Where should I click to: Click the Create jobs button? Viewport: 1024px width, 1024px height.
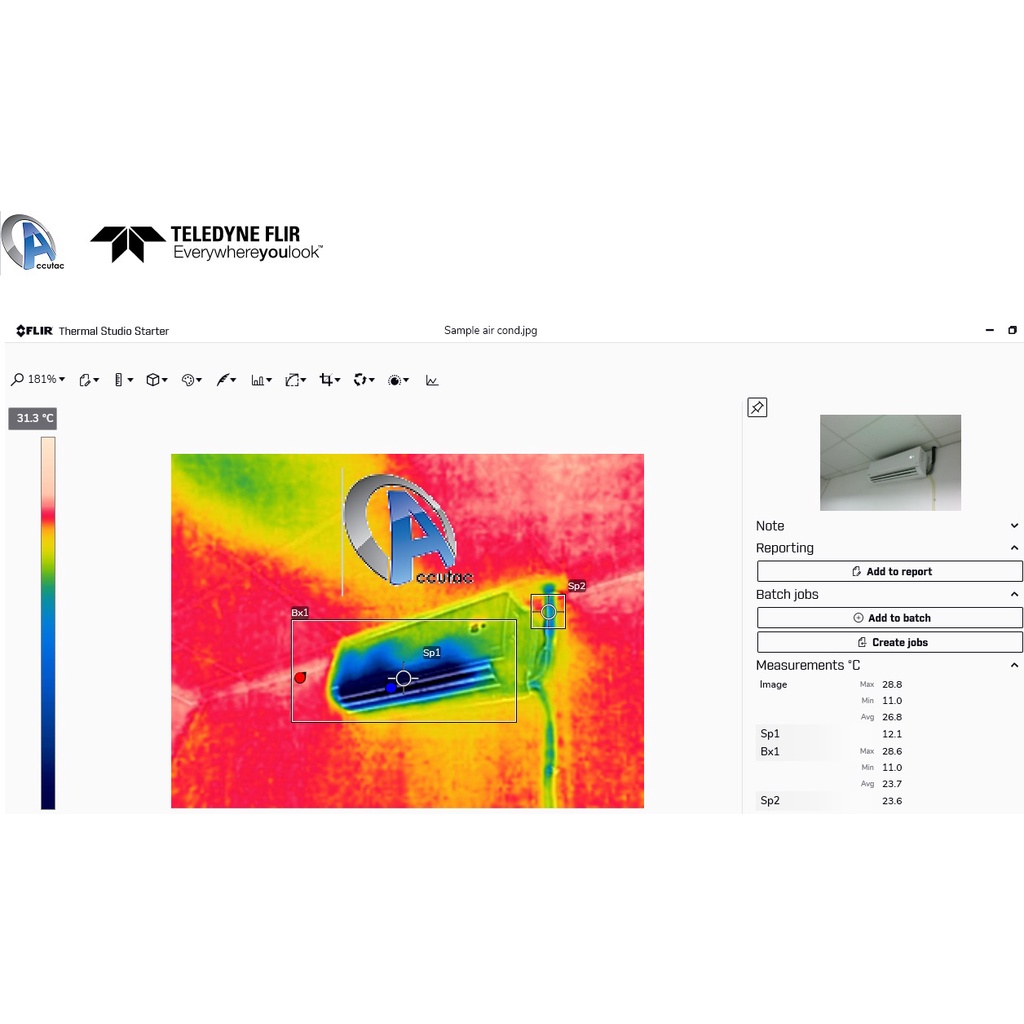click(x=889, y=642)
